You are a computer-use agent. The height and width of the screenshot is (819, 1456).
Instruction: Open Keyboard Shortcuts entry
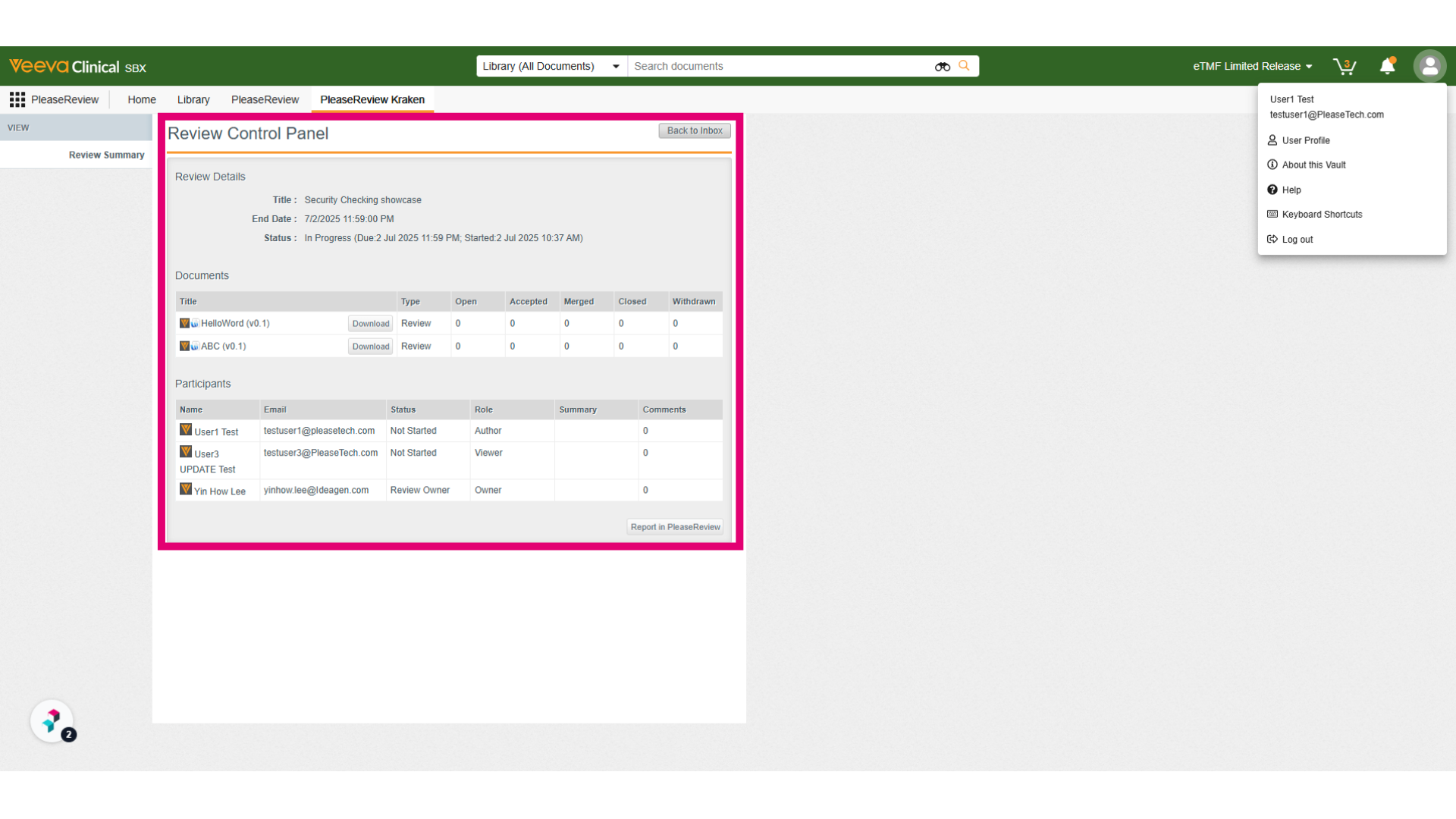click(1322, 215)
